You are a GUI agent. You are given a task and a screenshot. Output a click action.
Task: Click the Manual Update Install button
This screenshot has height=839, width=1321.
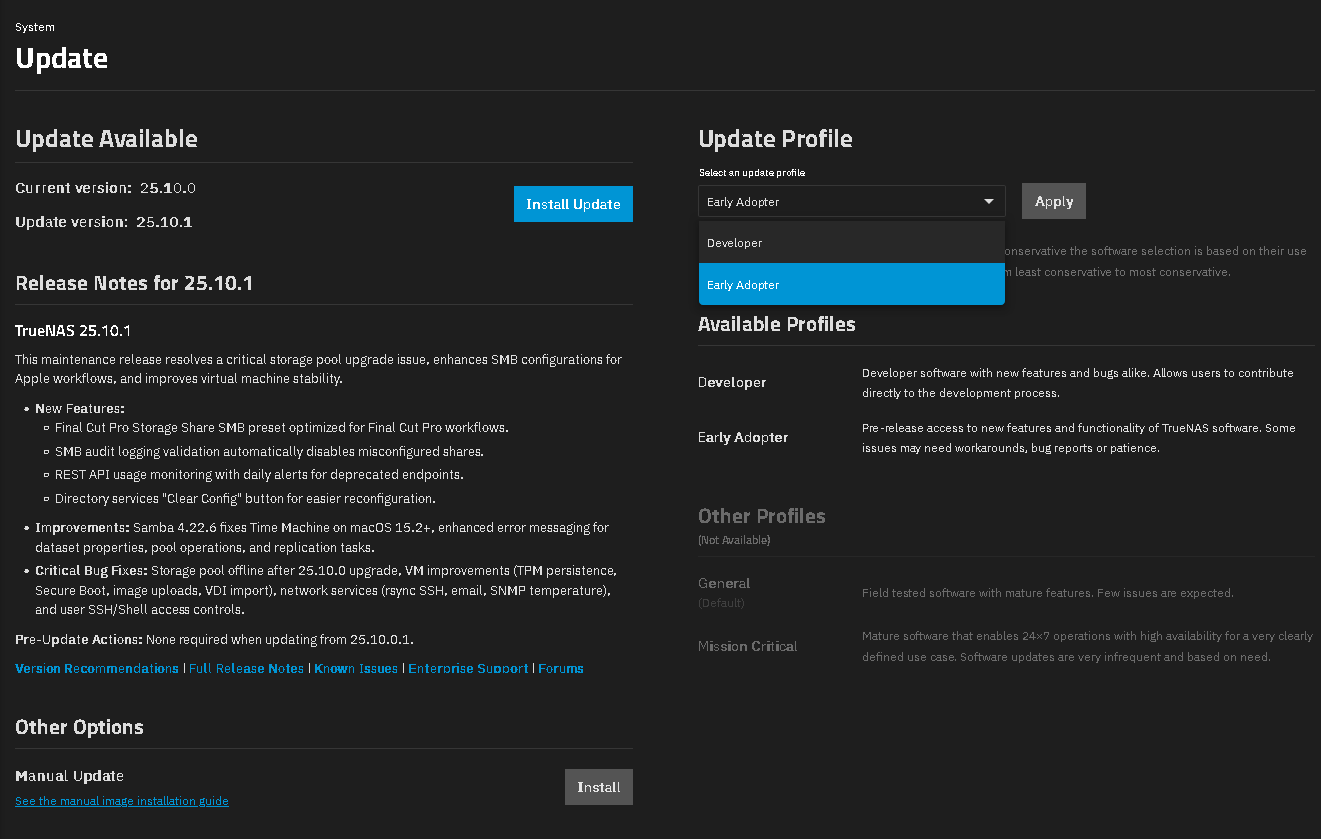598,787
